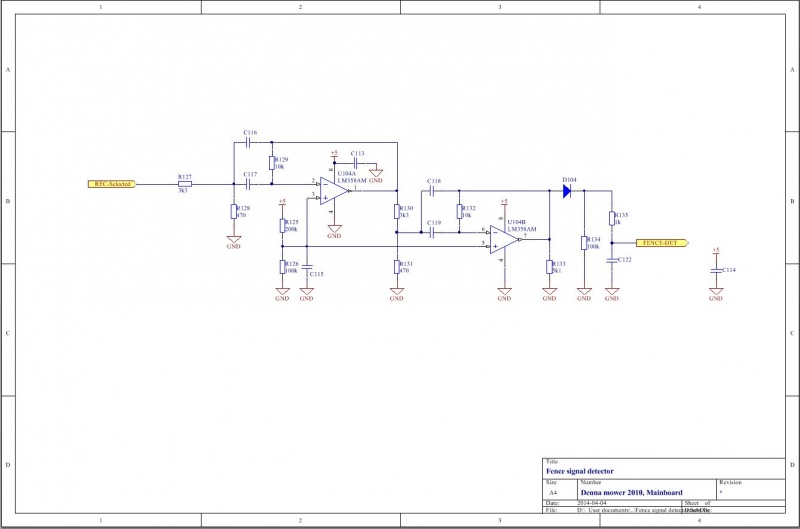
Task: Click capacitor C118
Action: [432, 190]
